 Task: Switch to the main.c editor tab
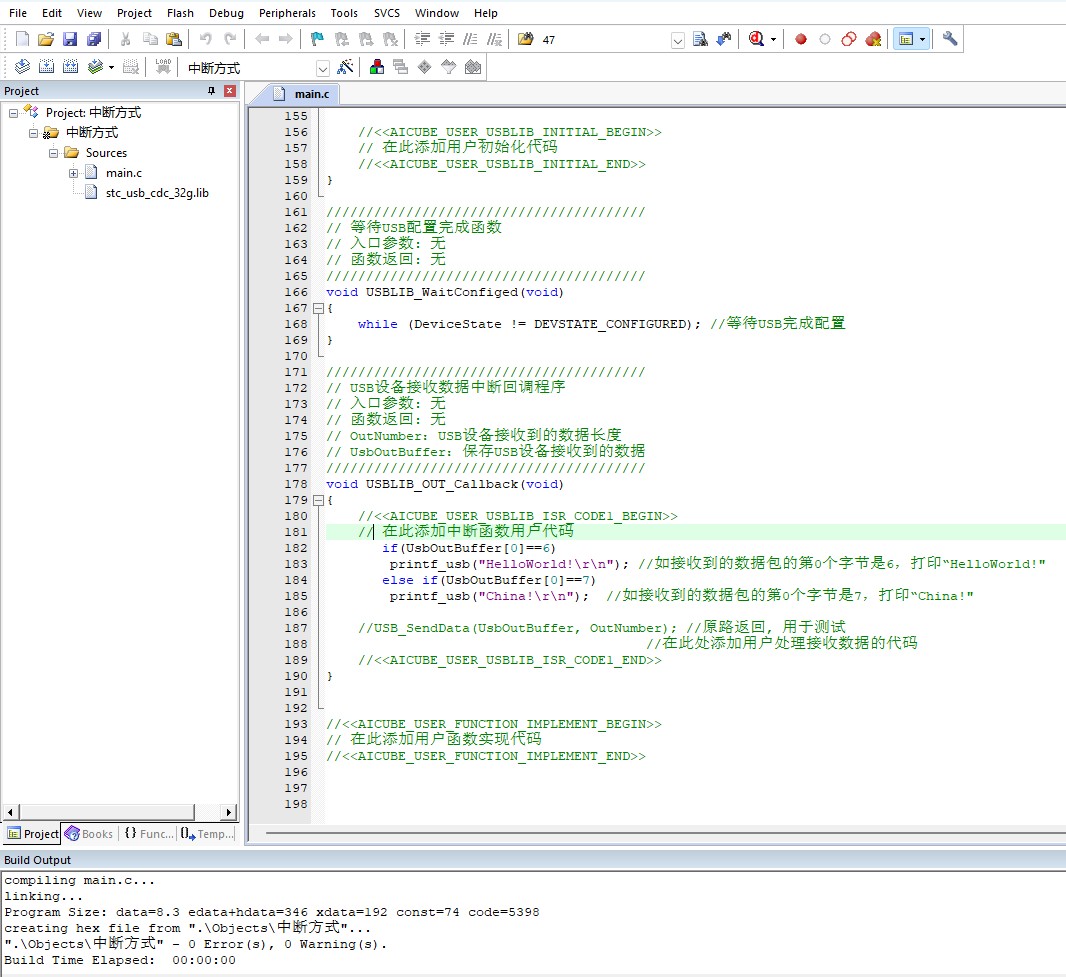[303, 94]
